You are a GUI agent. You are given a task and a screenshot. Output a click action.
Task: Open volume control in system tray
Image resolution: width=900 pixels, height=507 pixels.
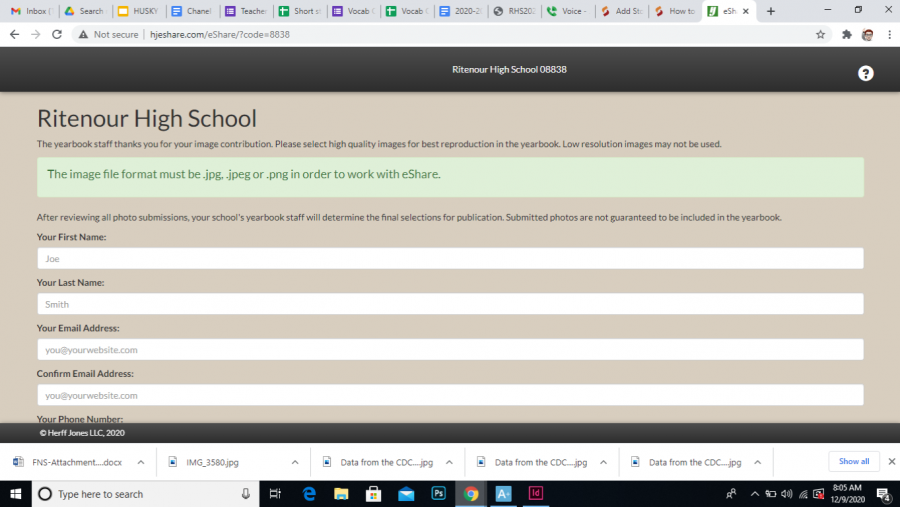click(787, 494)
